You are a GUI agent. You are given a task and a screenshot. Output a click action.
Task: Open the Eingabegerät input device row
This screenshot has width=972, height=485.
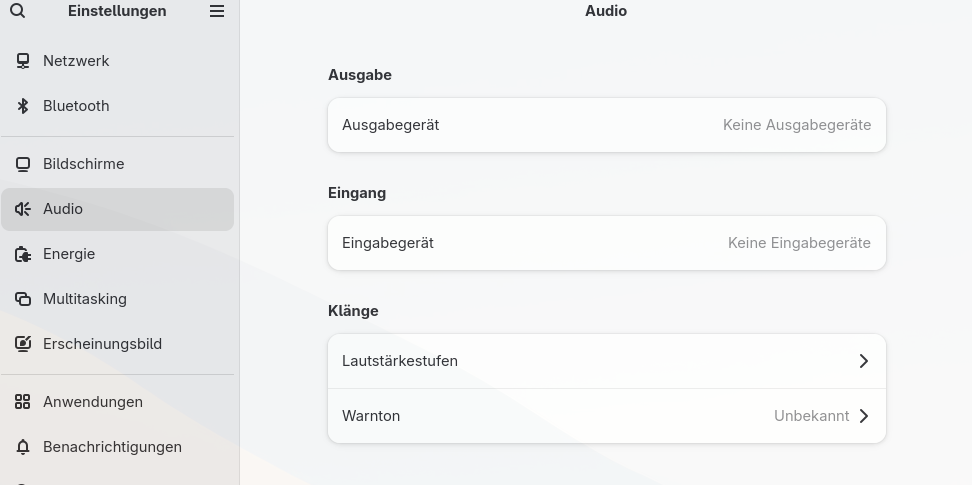(606, 243)
